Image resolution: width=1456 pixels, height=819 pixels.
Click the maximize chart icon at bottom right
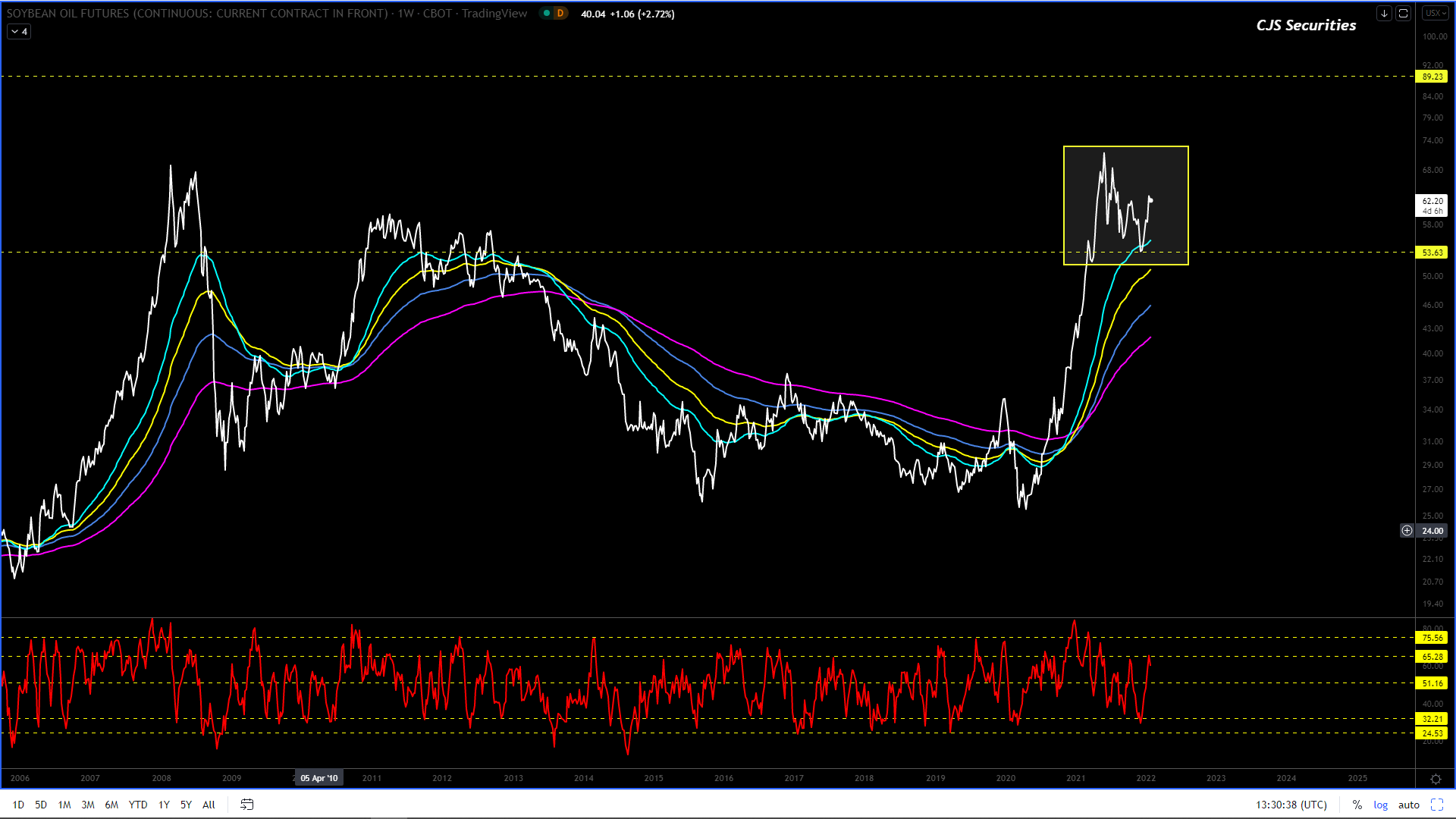pyautogui.click(x=1437, y=805)
